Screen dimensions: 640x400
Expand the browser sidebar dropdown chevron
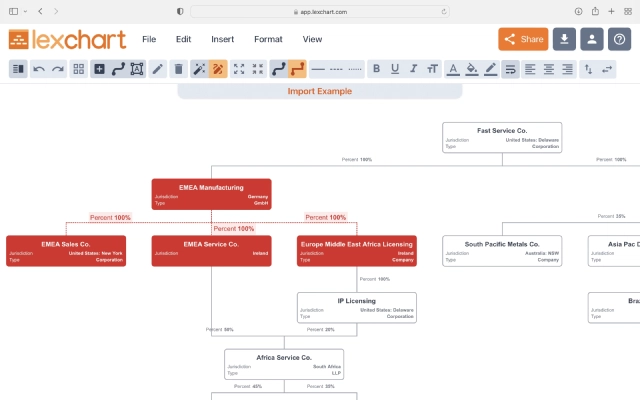pos(25,11)
